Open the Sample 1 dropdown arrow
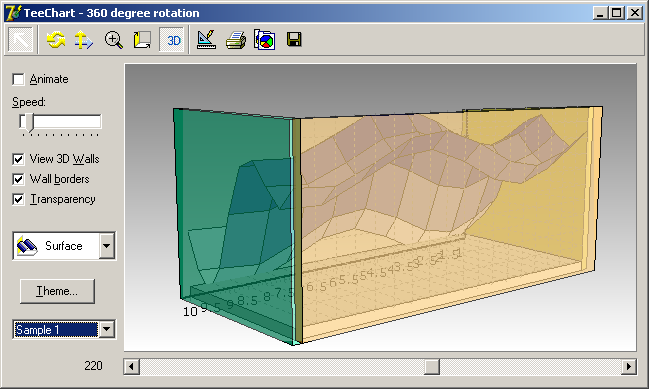Viewport: 649px width, 389px height. click(107, 329)
